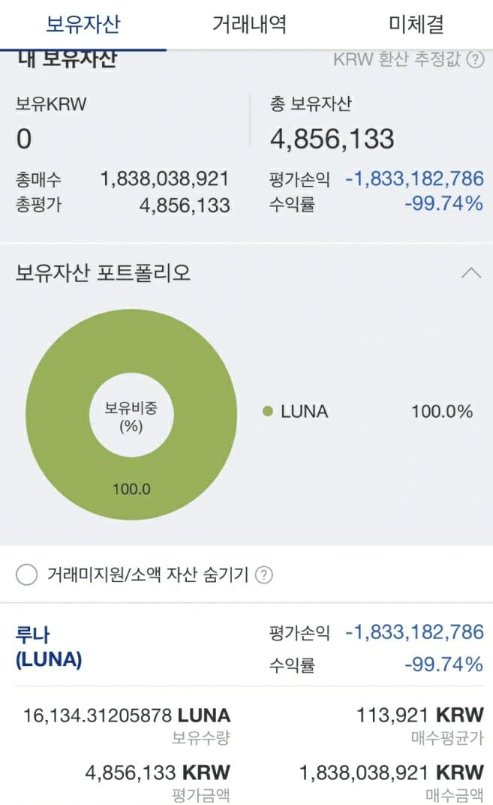Collapse the 보유자산 포트폴리오 section chevron
Image resolution: width=493 pixels, height=805 pixels.
(471, 273)
